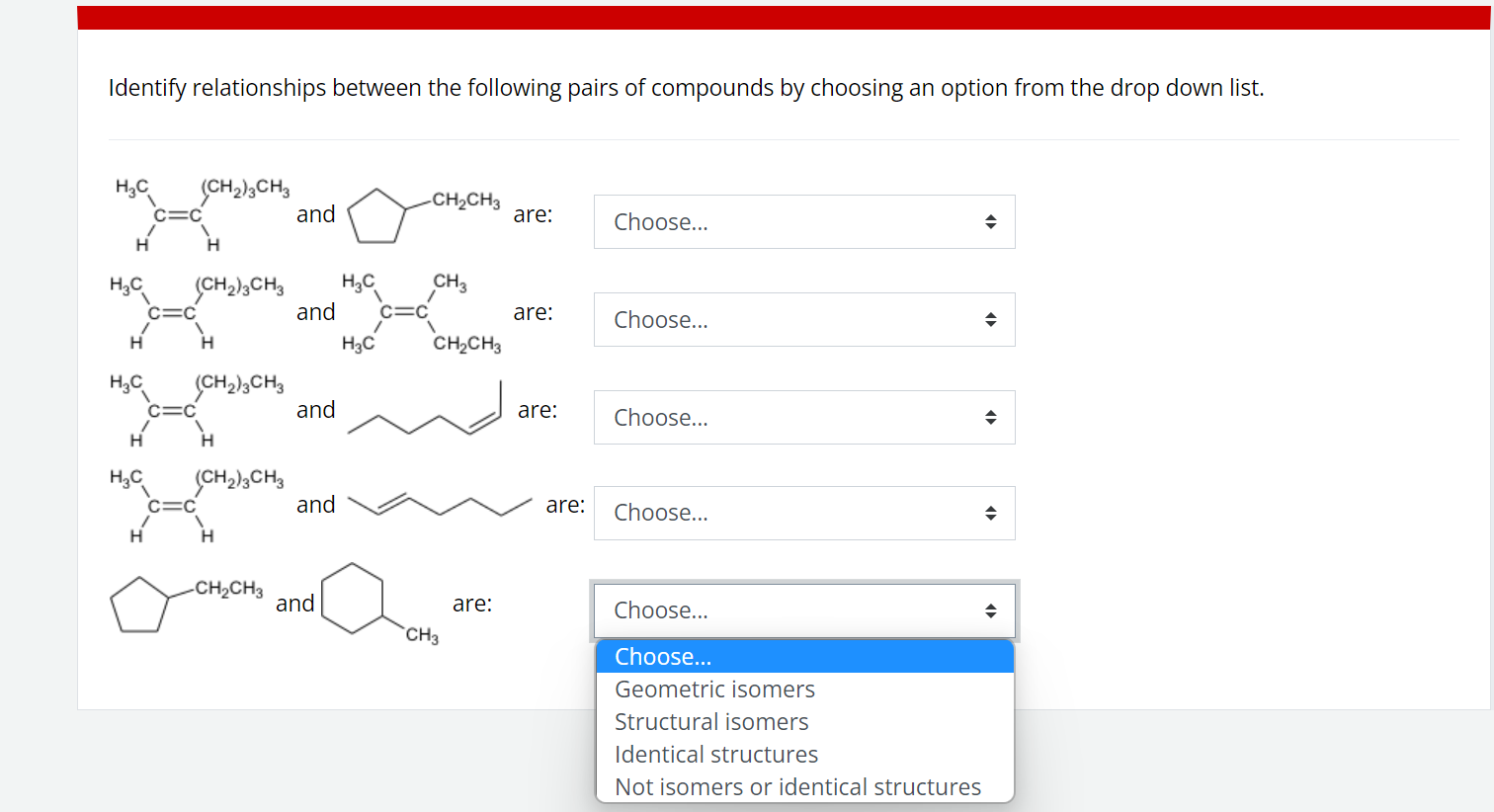Viewport: 1494px width, 812px height.
Task: Click the question instruction text
Action: tap(686, 88)
